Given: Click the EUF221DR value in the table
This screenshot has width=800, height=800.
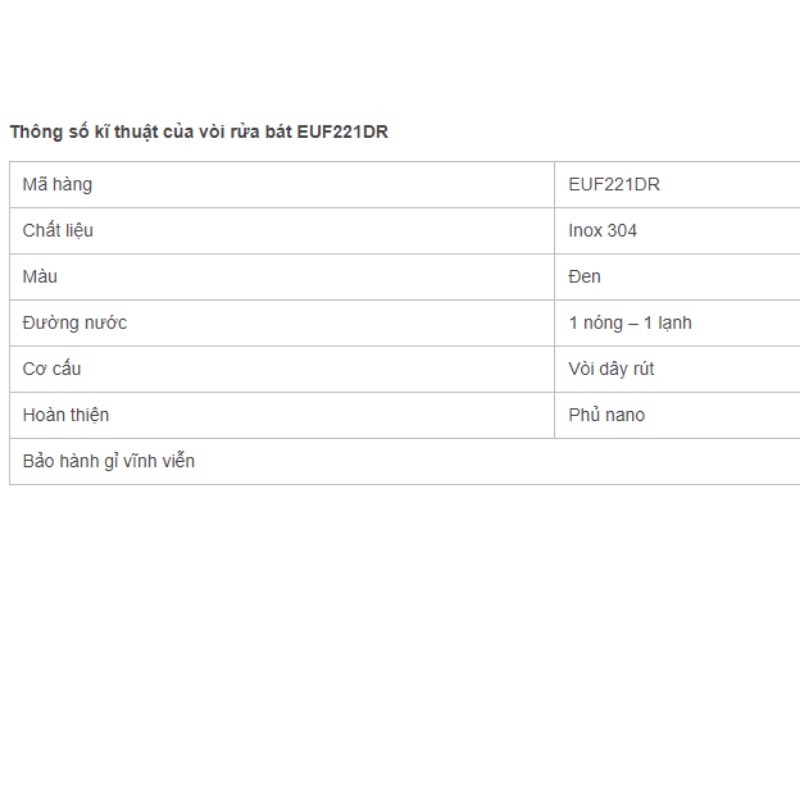Looking at the screenshot, I should tap(614, 185).
